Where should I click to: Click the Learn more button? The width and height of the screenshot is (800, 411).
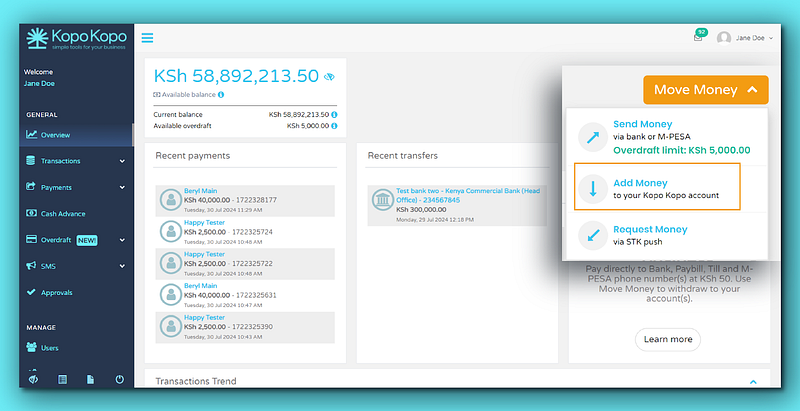[x=667, y=339]
